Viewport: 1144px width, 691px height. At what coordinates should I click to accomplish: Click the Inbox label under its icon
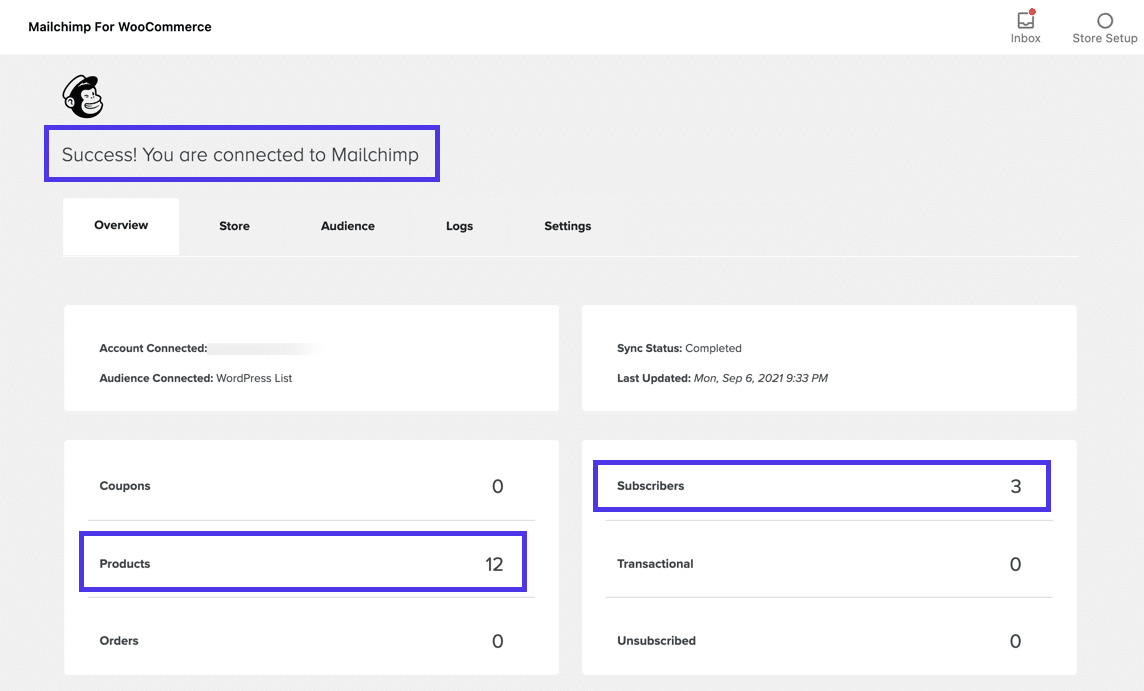(1025, 38)
